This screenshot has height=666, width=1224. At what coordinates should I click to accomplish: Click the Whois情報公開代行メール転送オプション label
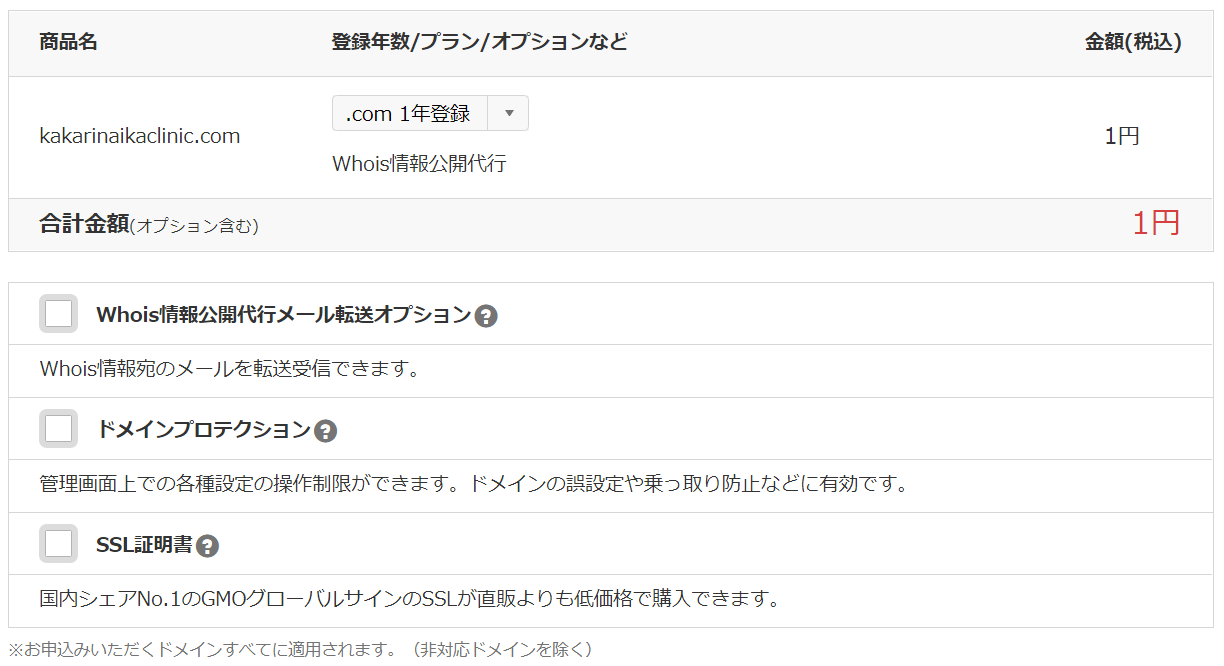click(x=283, y=314)
